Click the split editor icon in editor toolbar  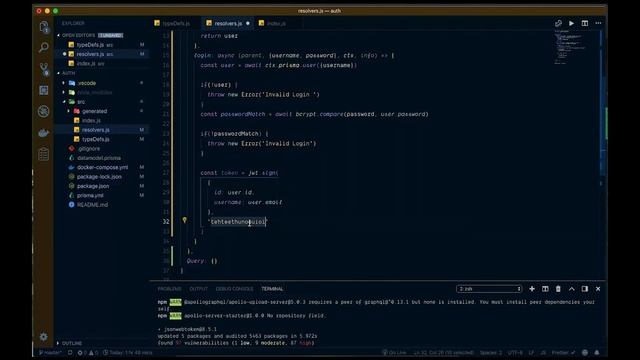pos(585,23)
